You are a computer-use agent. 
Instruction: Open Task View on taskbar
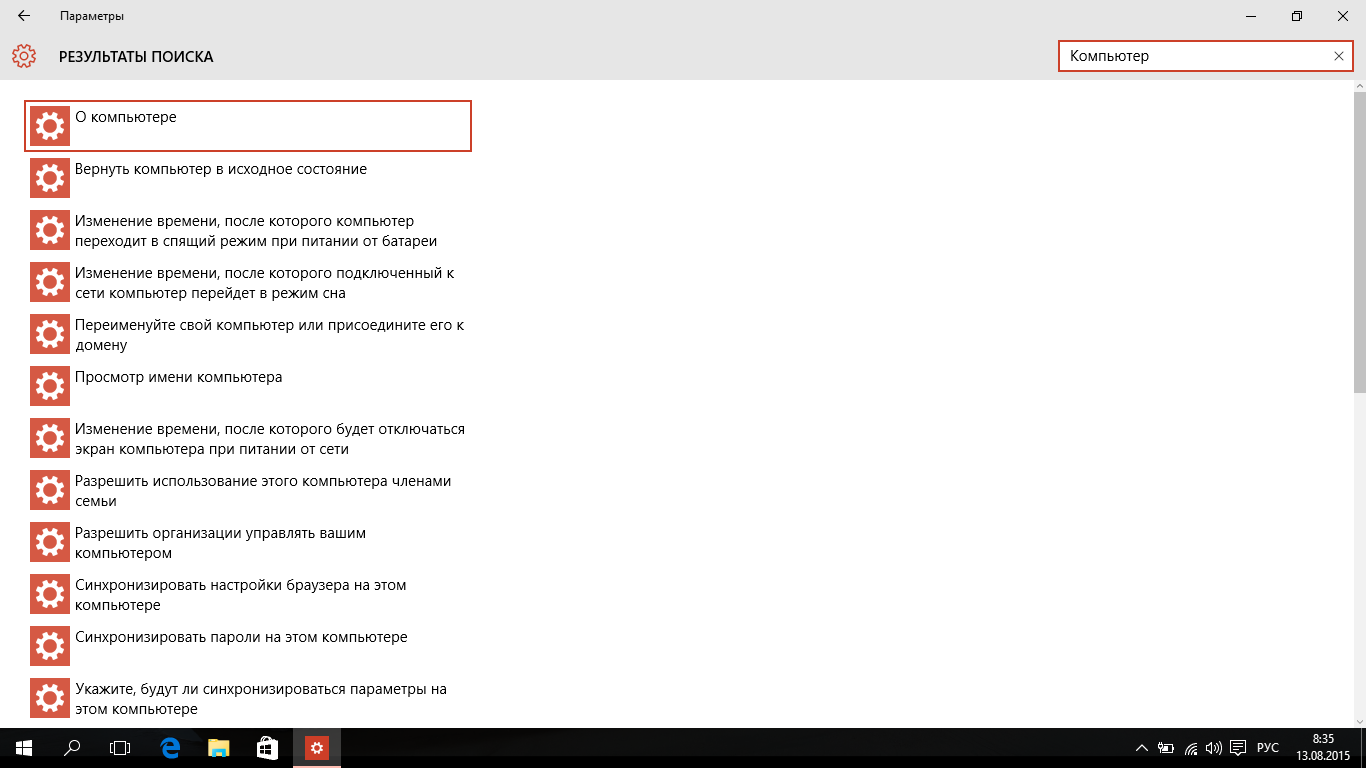120,748
